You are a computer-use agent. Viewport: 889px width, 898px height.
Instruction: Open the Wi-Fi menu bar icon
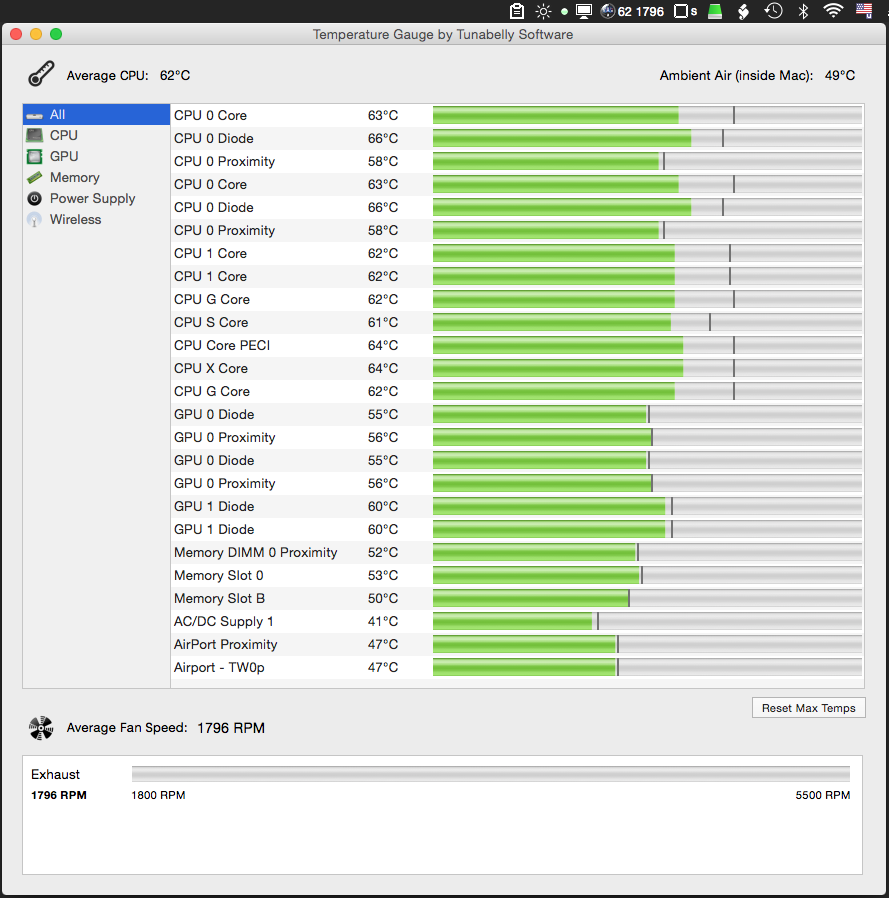(x=833, y=11)
